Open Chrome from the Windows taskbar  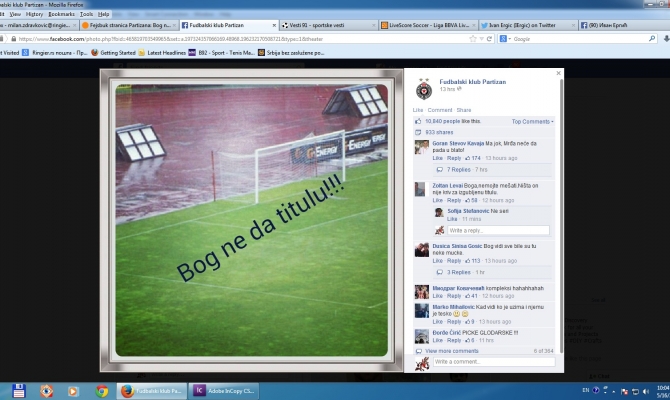click(x=102, y=391)
